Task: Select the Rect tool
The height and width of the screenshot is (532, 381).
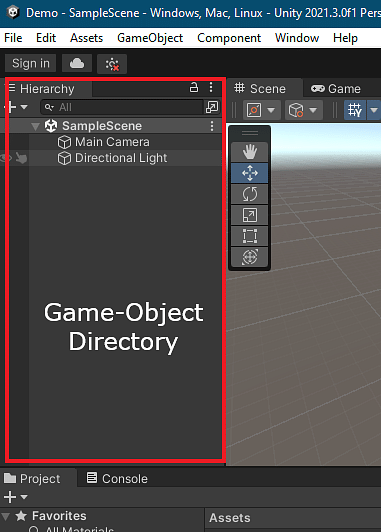Action: click(x=250, y=236)
